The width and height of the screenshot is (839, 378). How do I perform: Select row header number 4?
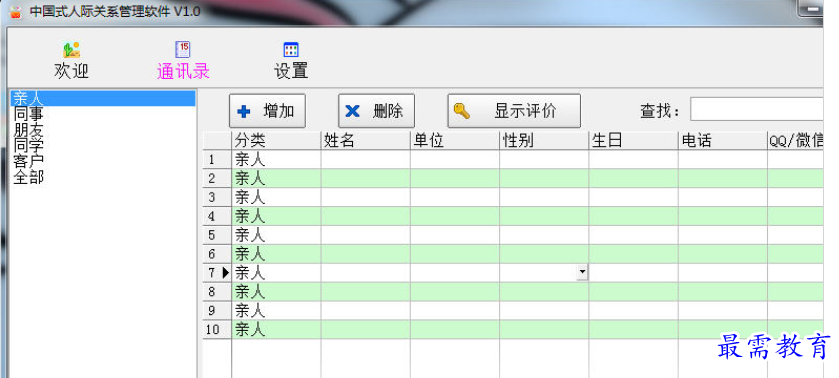[217, 216]
